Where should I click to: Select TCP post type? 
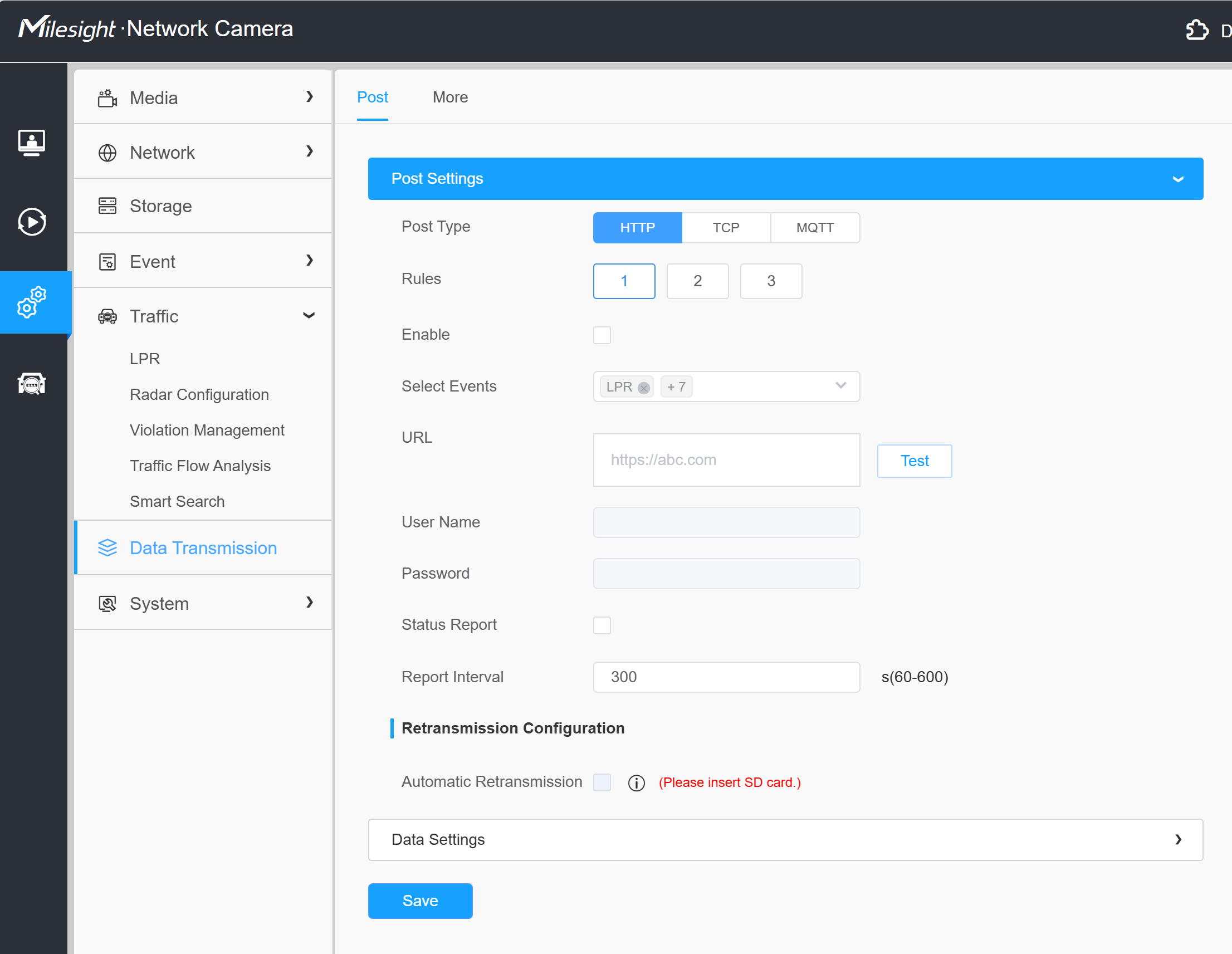[x=726, y=227]
